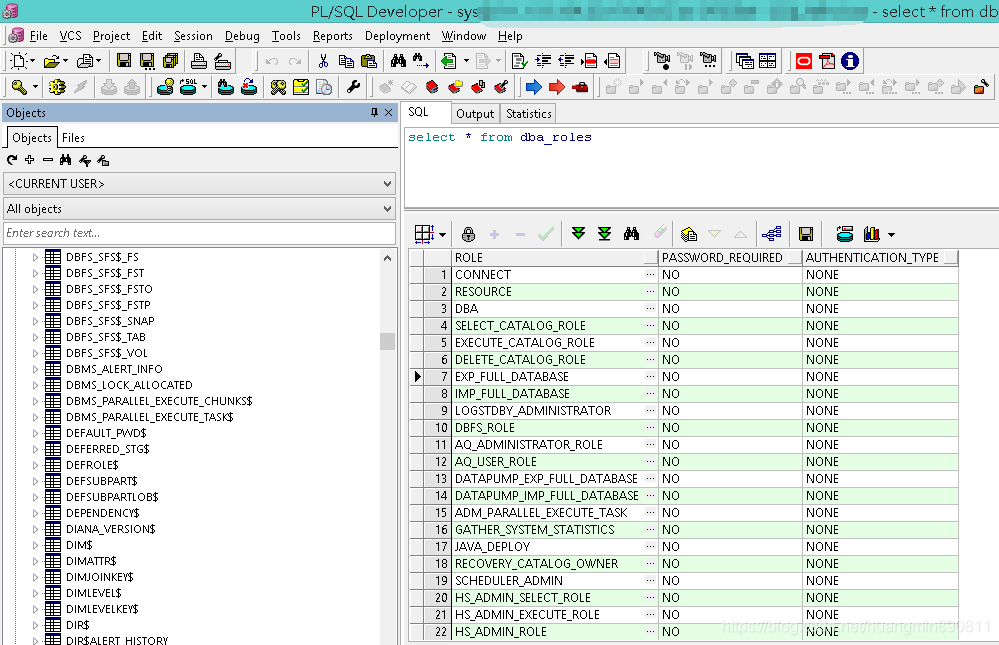
Task: Click the Save All stacked disks icon
Action: 170,61
